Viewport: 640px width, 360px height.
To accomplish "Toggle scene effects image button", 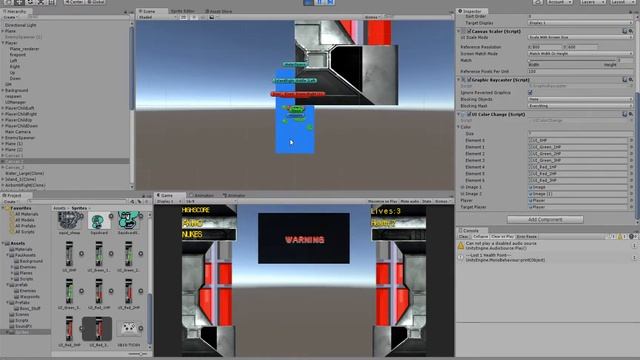I will [213, 17].
